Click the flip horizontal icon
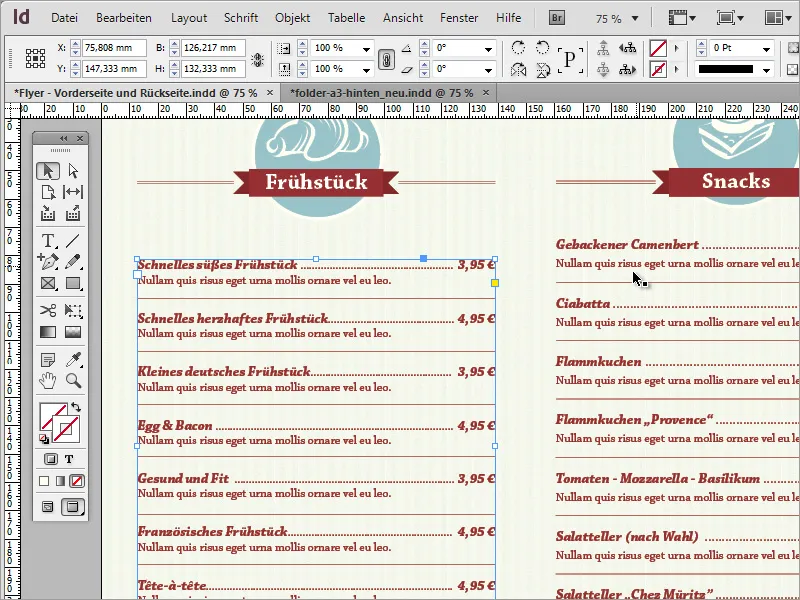 (x=518, y=69)
